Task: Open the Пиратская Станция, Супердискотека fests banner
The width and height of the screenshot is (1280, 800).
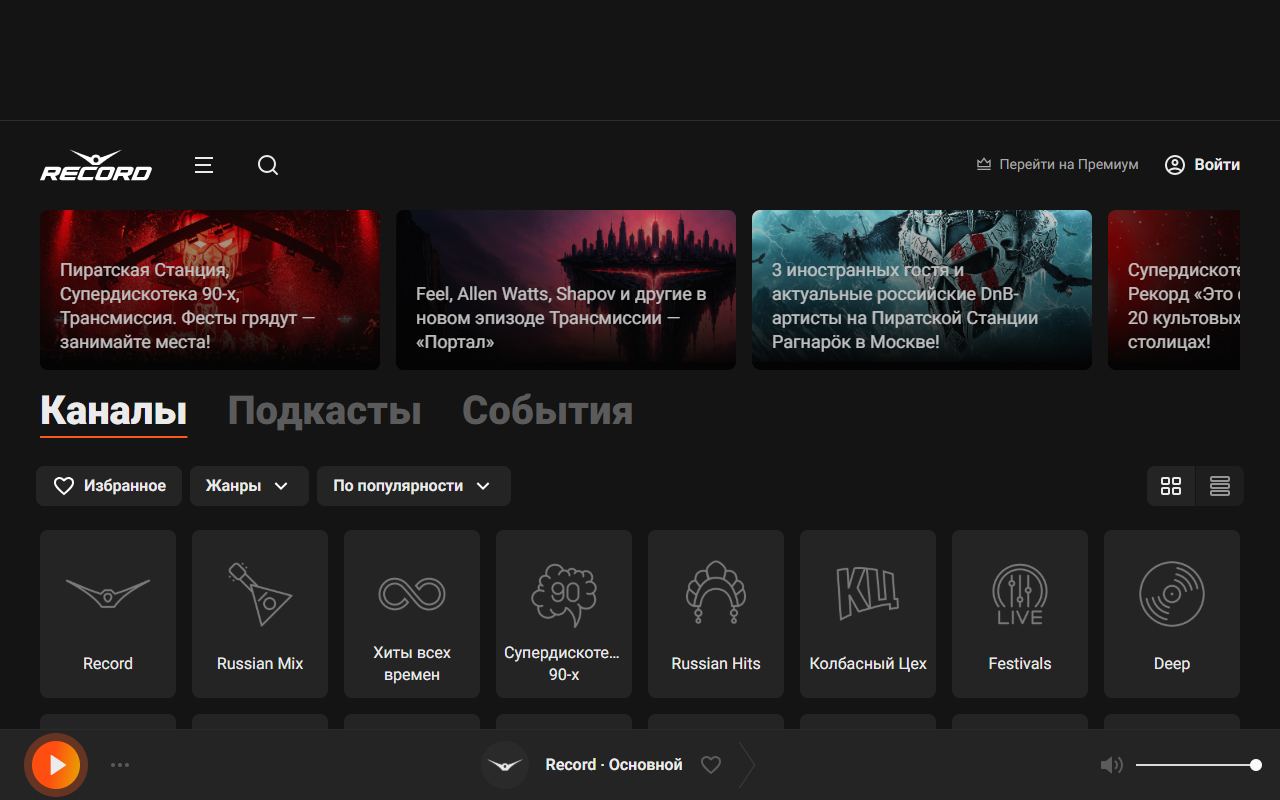Action: point(210,290)
